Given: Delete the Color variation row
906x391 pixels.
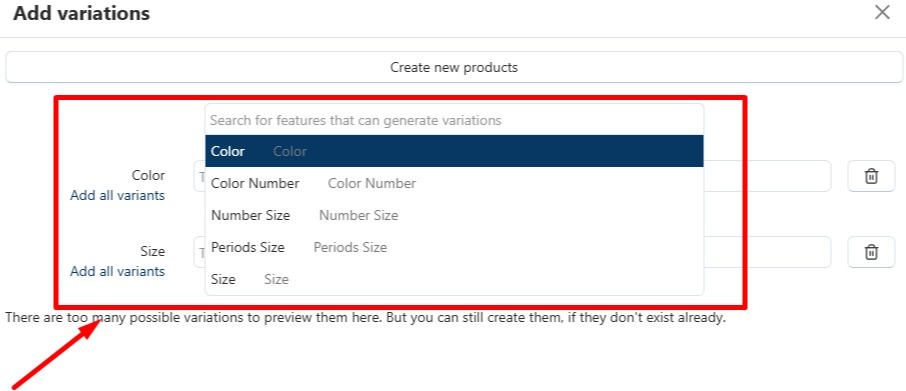Looking at the screenshot, I should click(871, 176).
